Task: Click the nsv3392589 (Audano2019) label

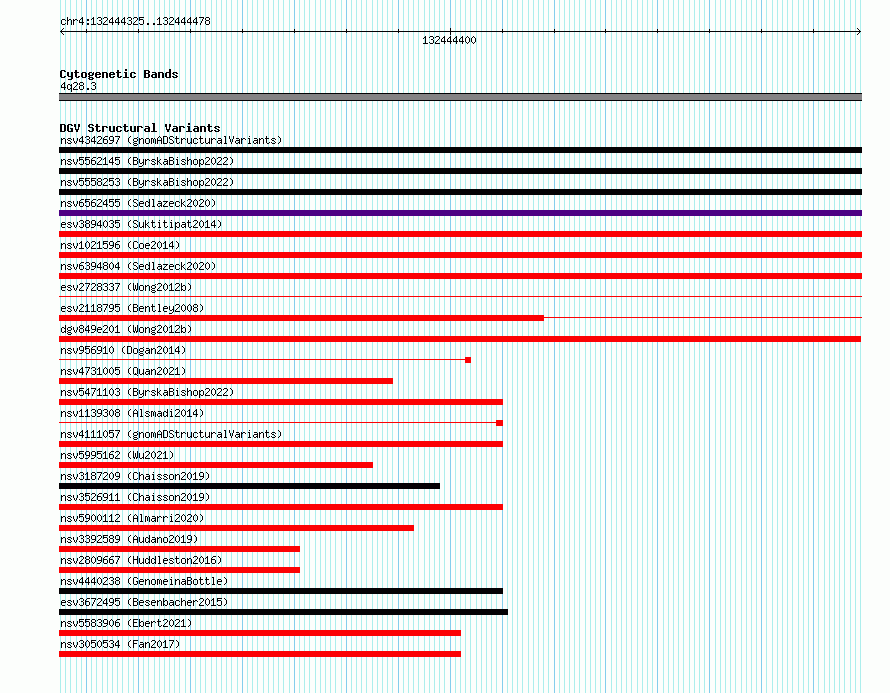Action: click(x=129, y=539)
